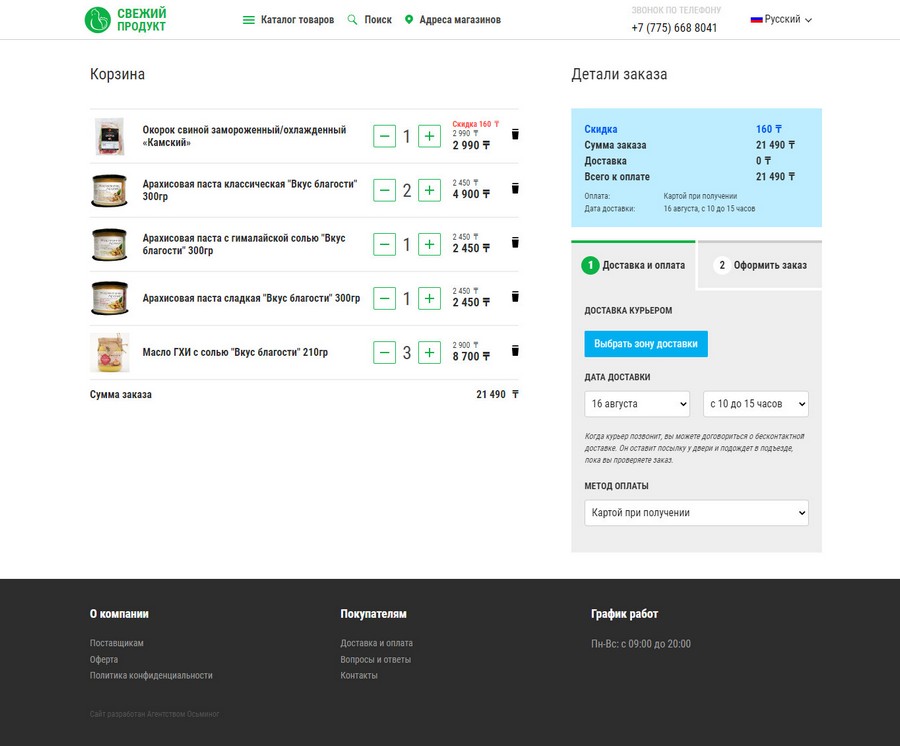Click Сайт разработан Агентством Осьминог credit
Image resolution: width=900 pixels, height=746 pixels.
click(154, 714)
